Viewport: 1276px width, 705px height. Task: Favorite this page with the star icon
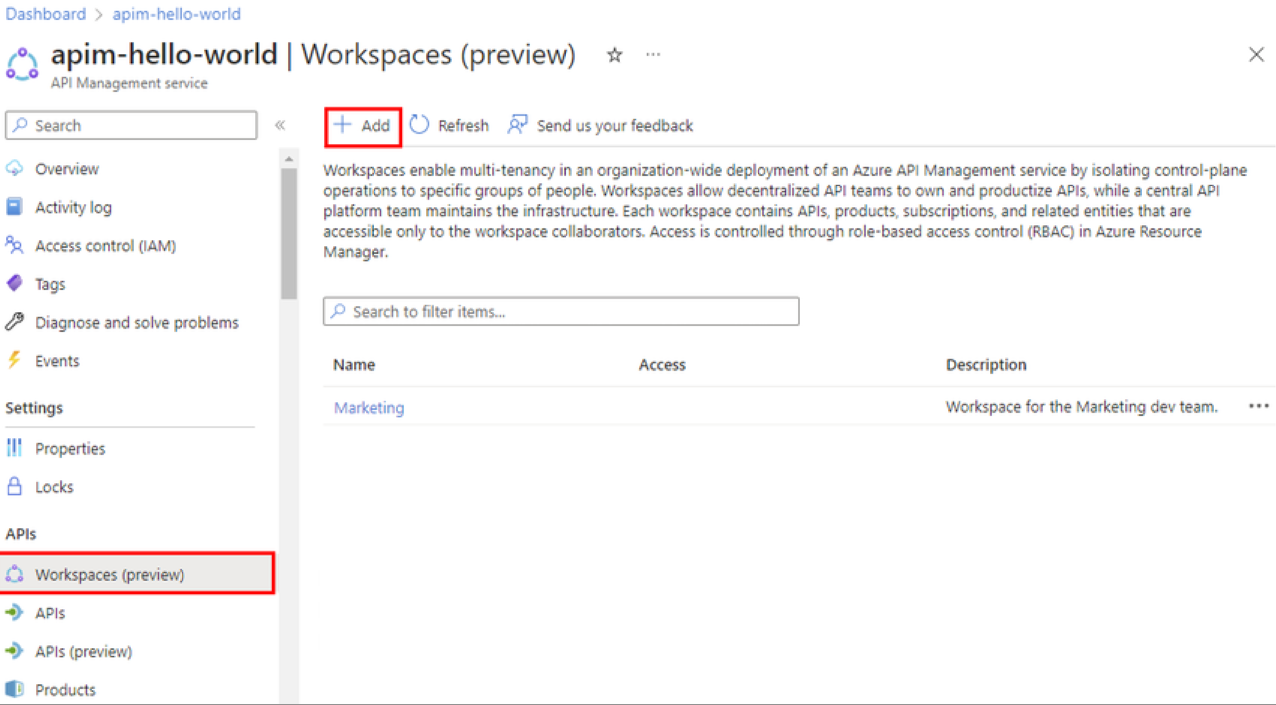click(x=615, y=55)
